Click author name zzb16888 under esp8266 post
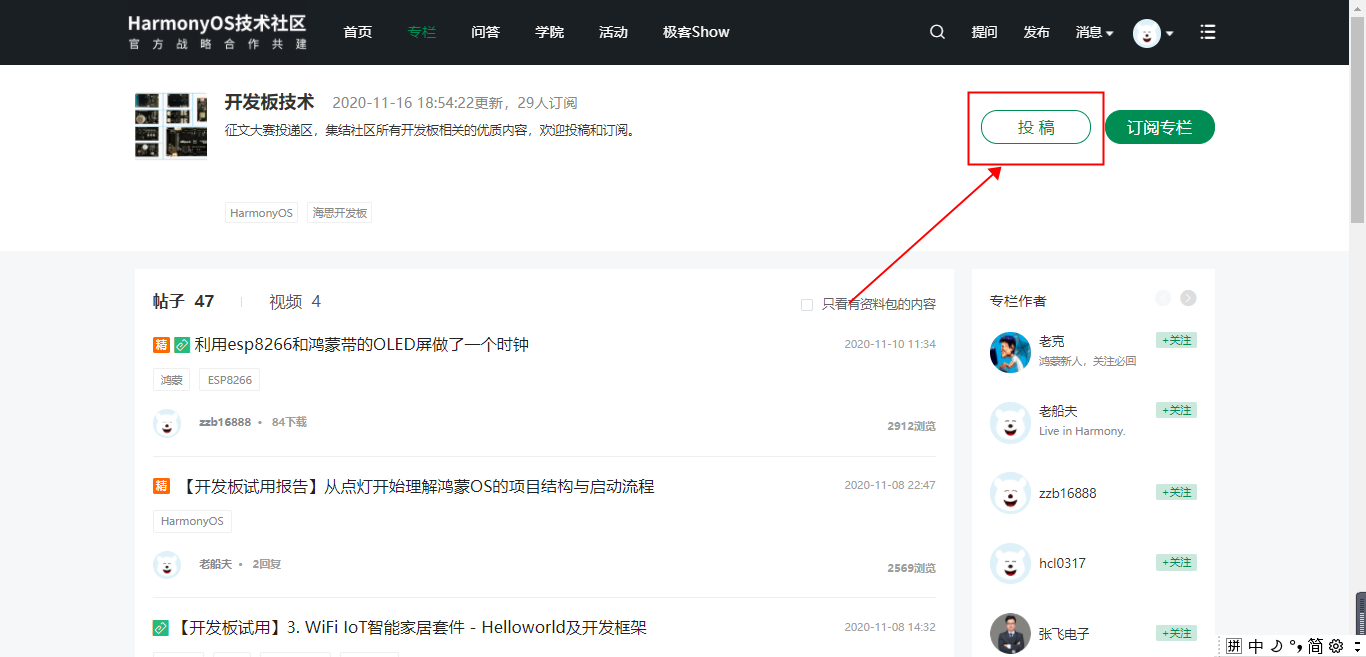Image resolution: width=1366 pixels, height=657 pixels. pos(225,422)
